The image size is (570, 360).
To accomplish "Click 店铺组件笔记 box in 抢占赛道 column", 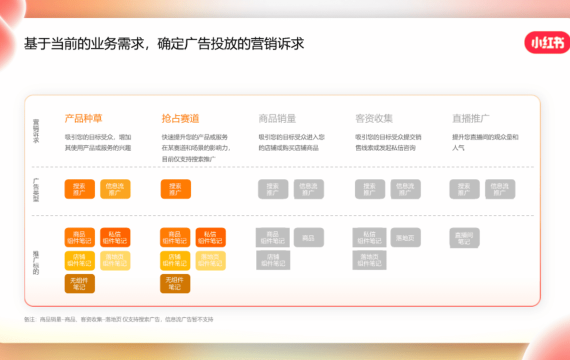I will [x=175, y=260].
